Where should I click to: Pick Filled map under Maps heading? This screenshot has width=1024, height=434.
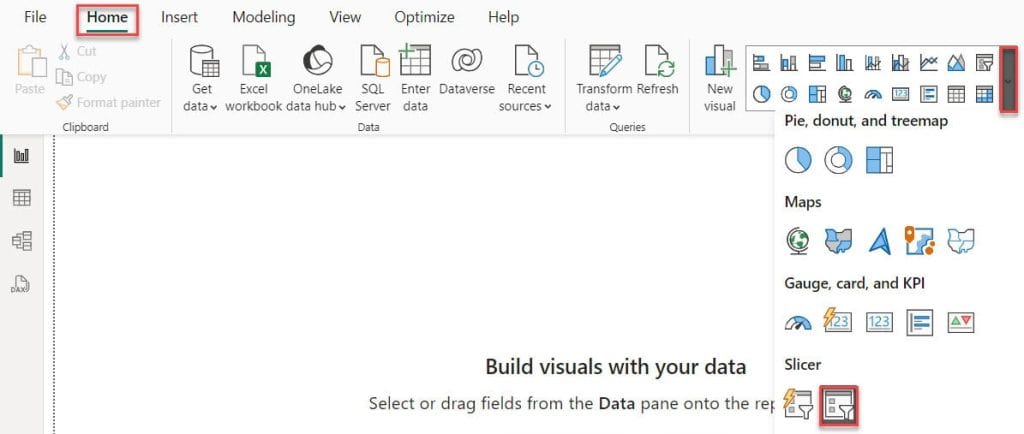tap(839, 241)
